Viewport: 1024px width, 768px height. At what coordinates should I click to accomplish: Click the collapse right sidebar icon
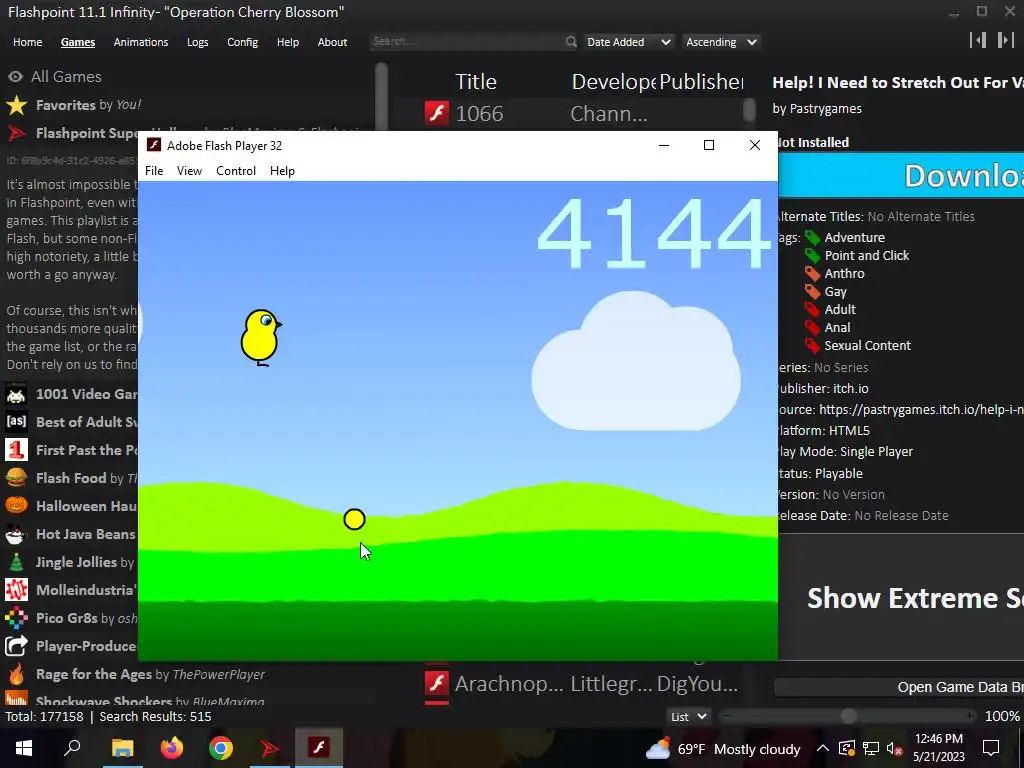(x=1006, y=40)
